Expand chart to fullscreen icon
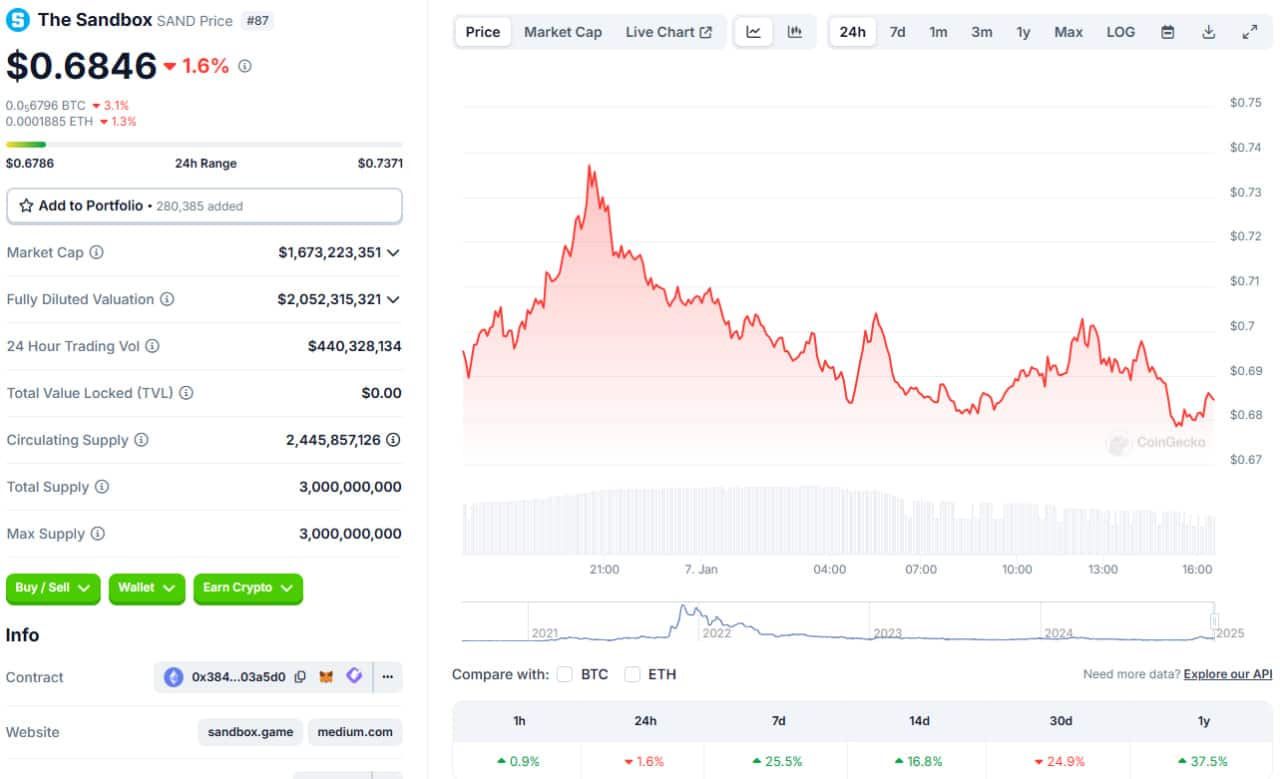The image size is (1280, 779). click(x=1250, y=32)
